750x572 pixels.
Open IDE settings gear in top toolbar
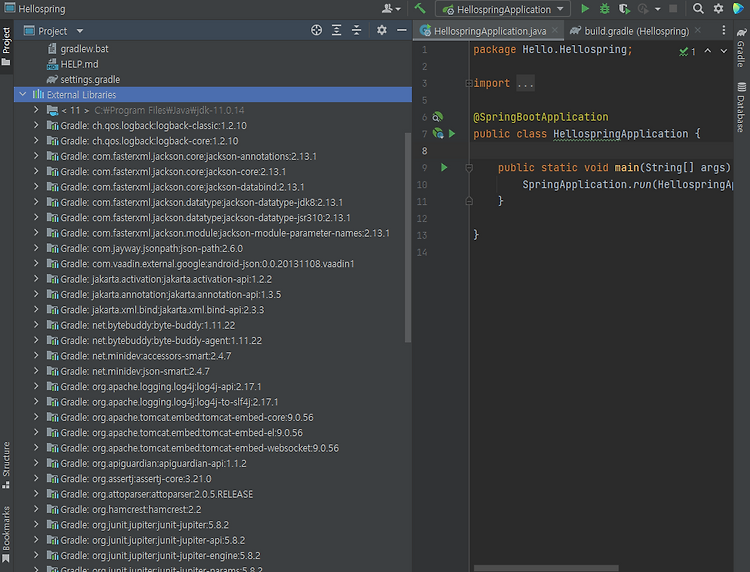pos(718,9)
